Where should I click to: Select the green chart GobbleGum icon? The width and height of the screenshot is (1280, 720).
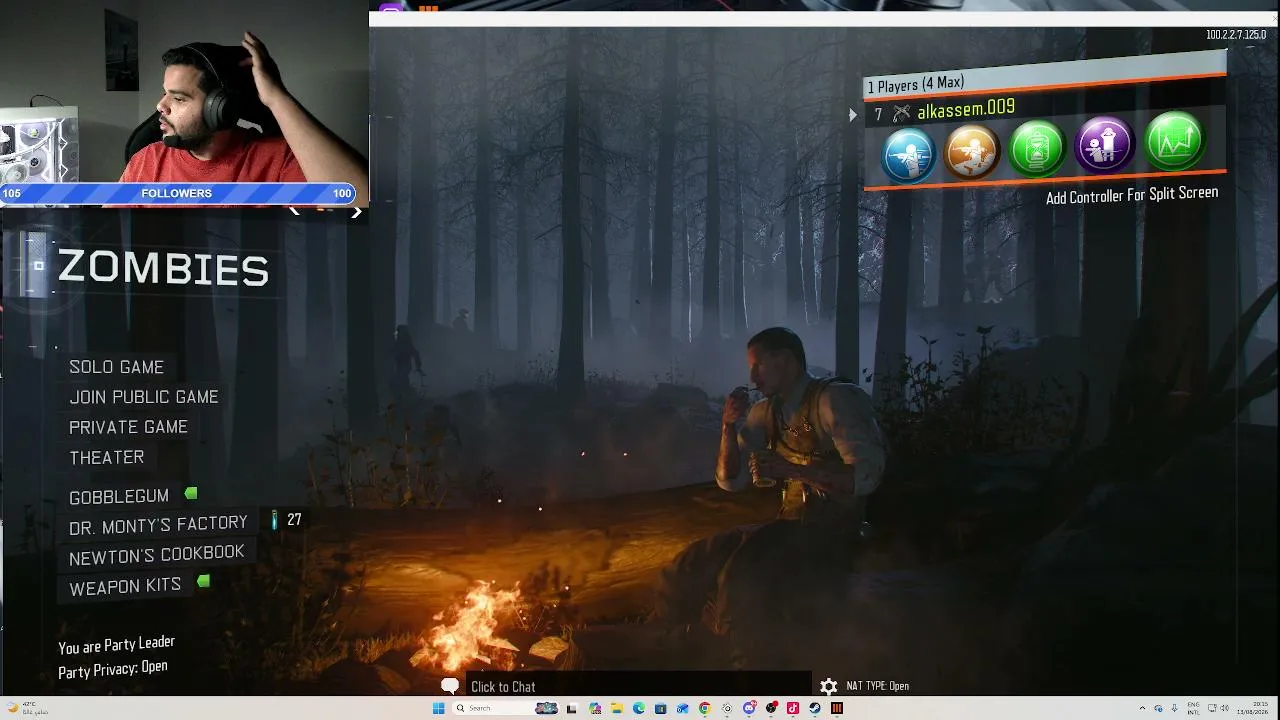coord(1174,140)
